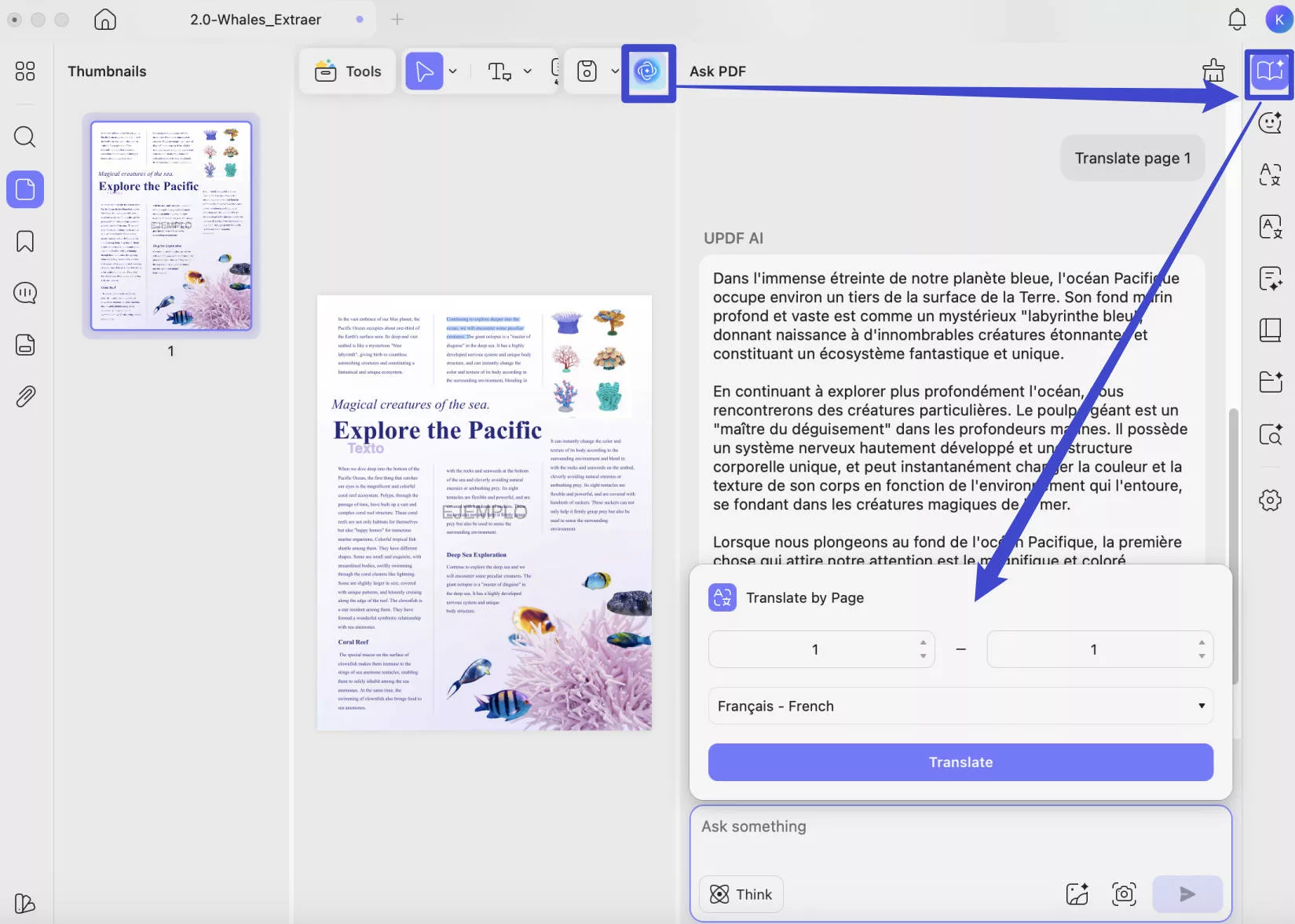1295x924 pixels.
Task: Open the home screen icon
Action: click(x=104, y=20)
